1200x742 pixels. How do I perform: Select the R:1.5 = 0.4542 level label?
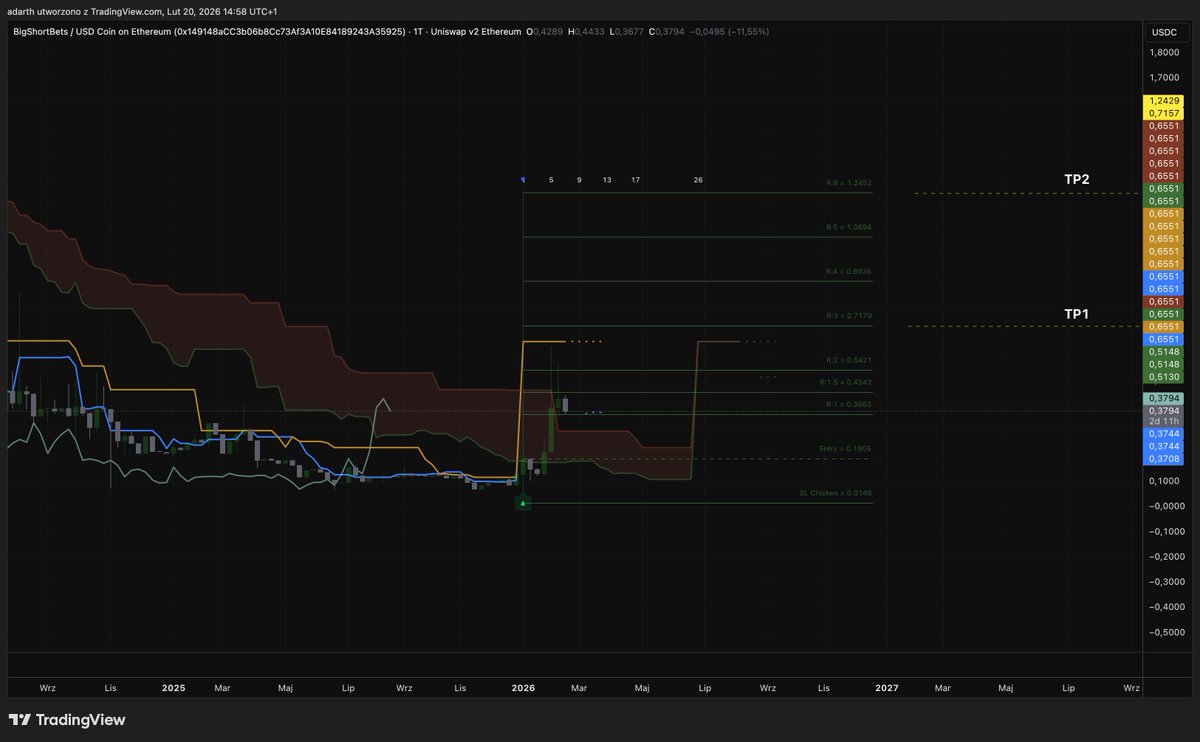point(846,382)
